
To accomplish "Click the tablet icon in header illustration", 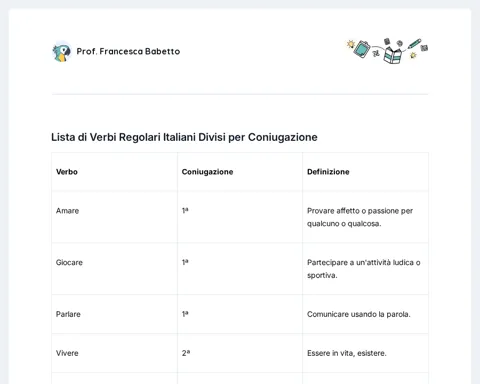I will pyautogui.click(x=362, y=49).
